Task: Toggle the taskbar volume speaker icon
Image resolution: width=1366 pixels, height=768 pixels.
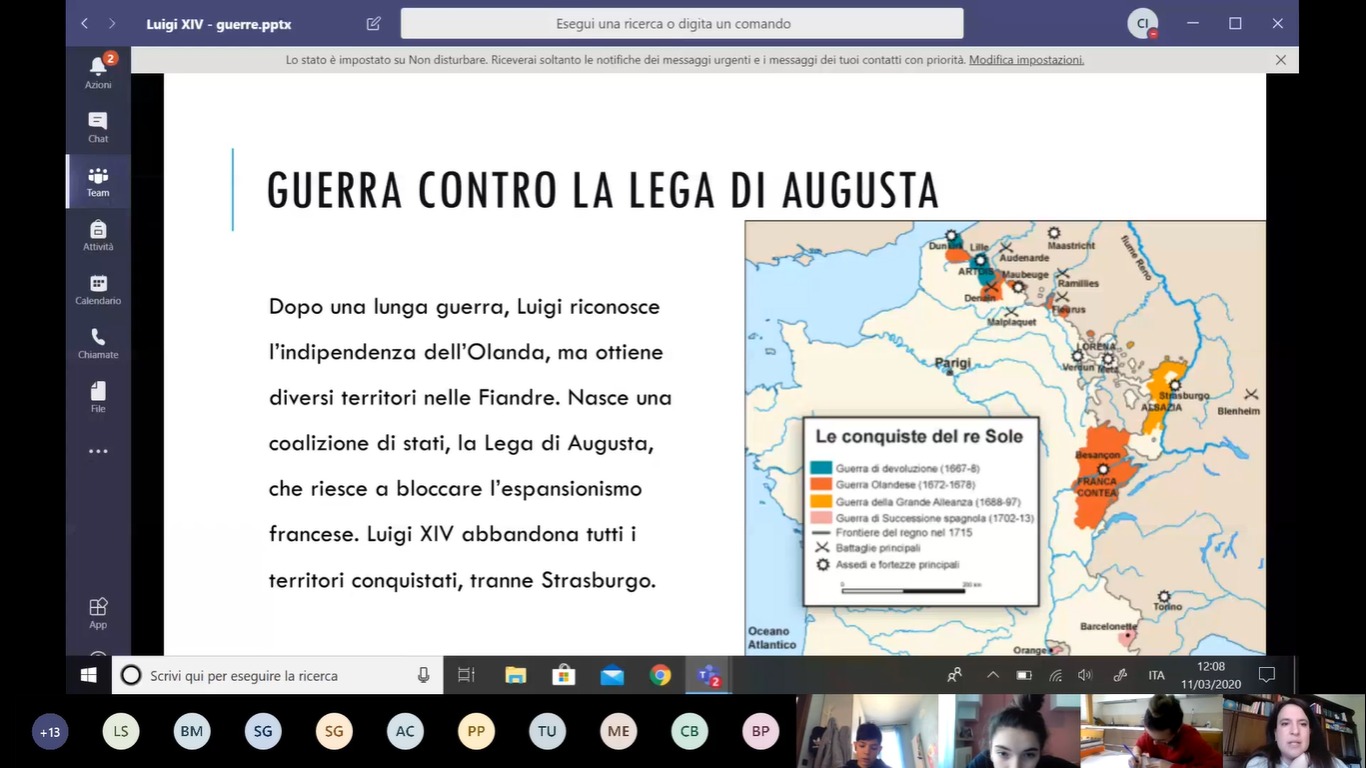Action: [1085, 675]
